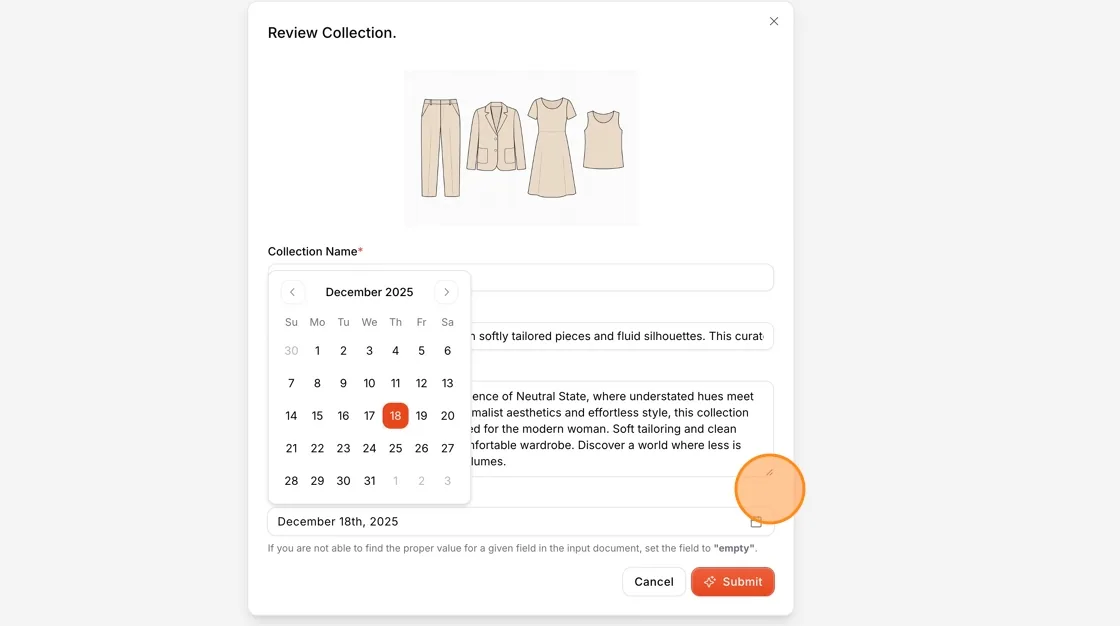Image resolution: width=1120 pixels, height=626 pixels.
Task: Pick December 29 on the calendar
Action: coord(317,481)
